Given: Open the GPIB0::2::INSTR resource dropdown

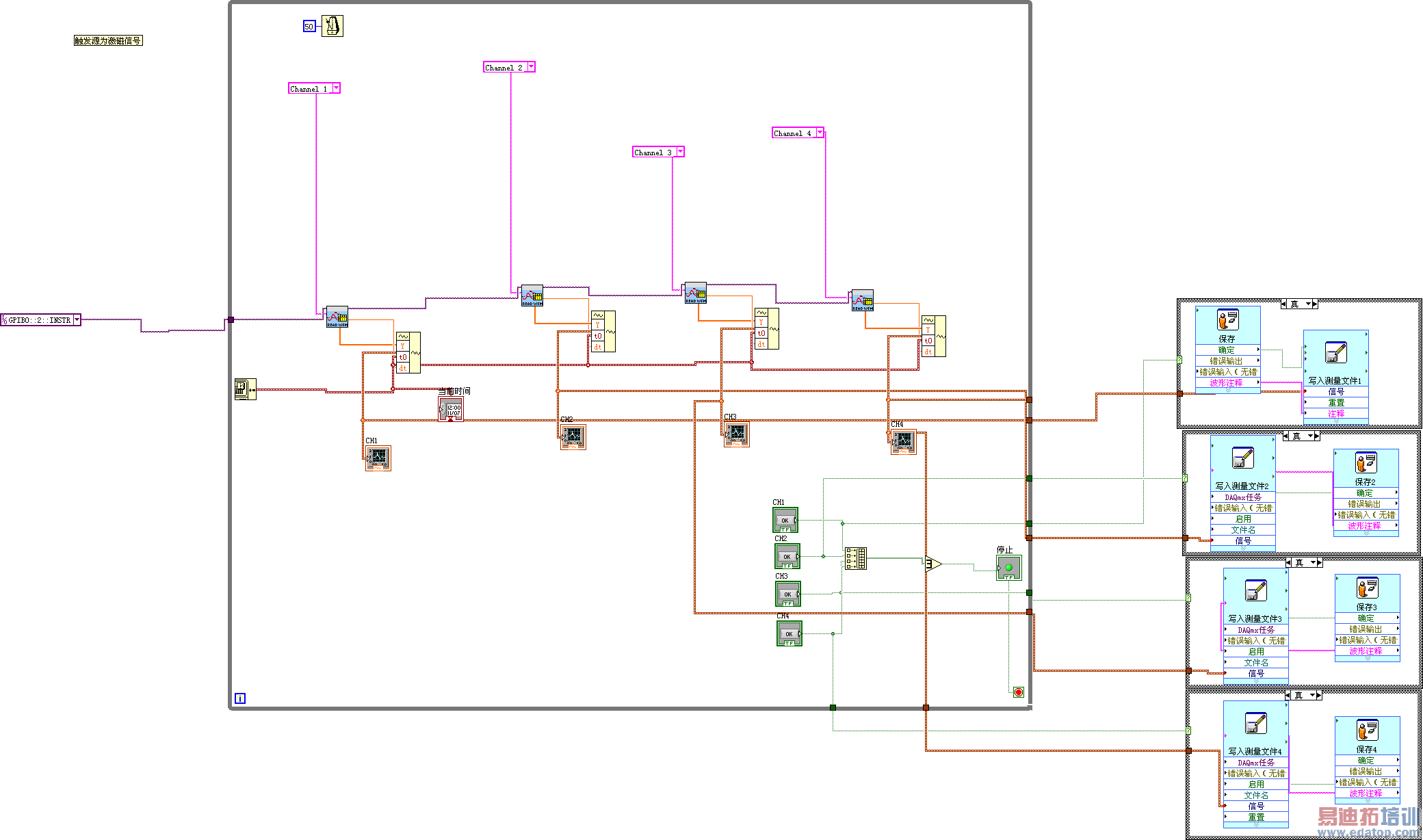Looking at the screenshot, I should tap(77, 319).
